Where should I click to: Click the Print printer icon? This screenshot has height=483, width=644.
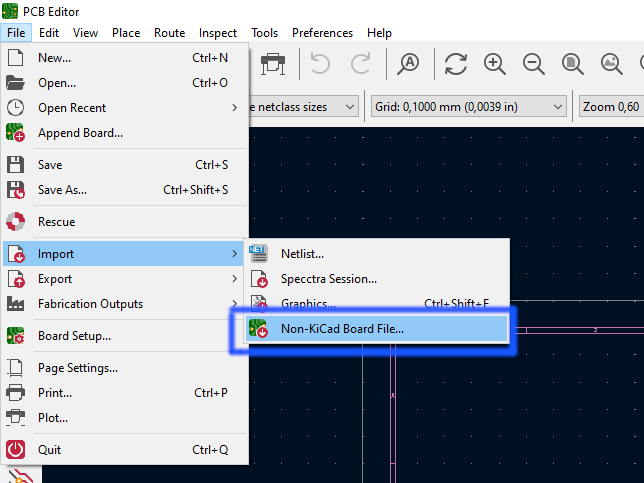15,393
